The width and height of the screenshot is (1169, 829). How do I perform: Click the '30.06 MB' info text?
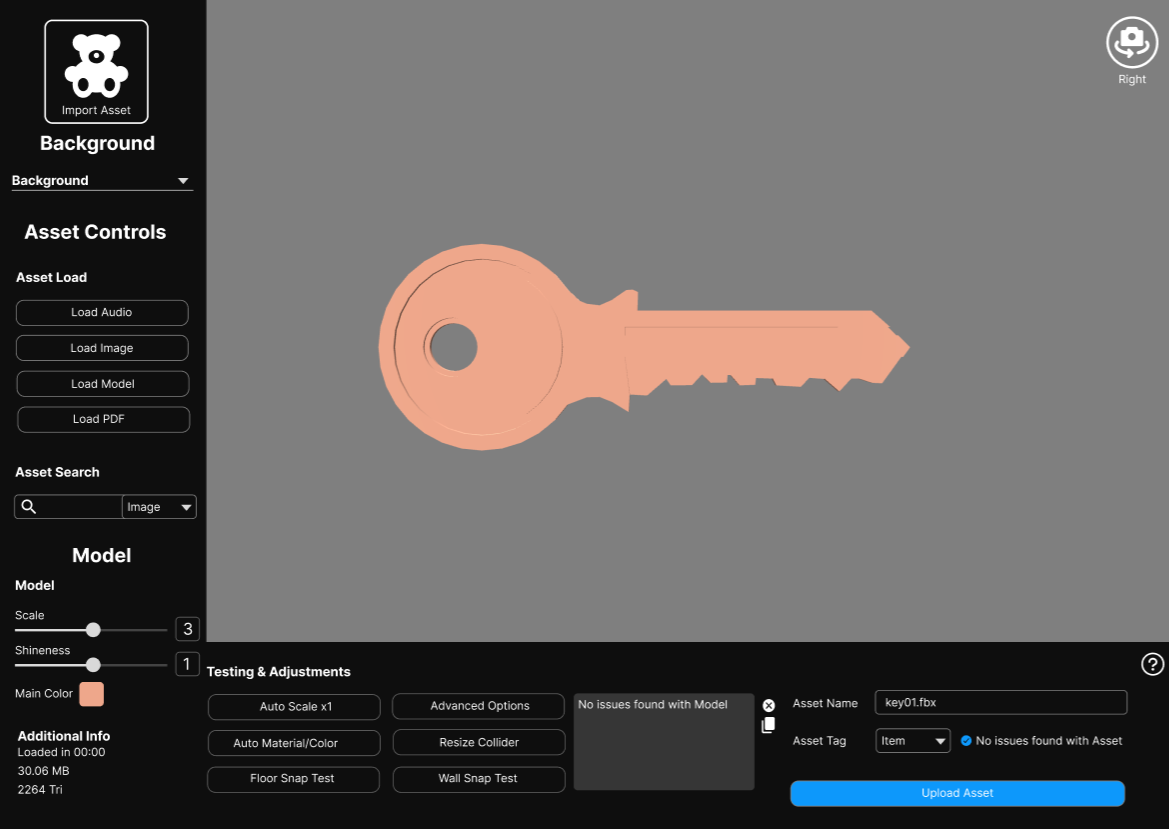point(43,771)
